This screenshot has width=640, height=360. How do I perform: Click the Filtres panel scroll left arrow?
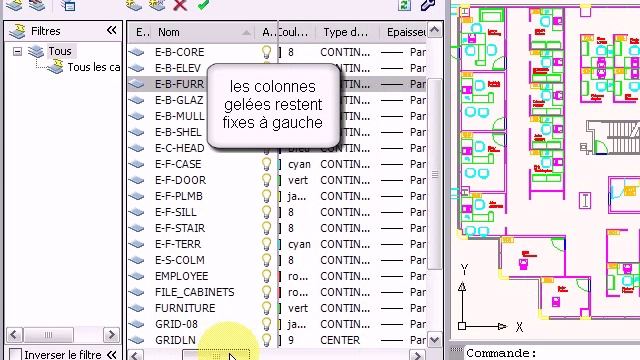tap(14, 335)
